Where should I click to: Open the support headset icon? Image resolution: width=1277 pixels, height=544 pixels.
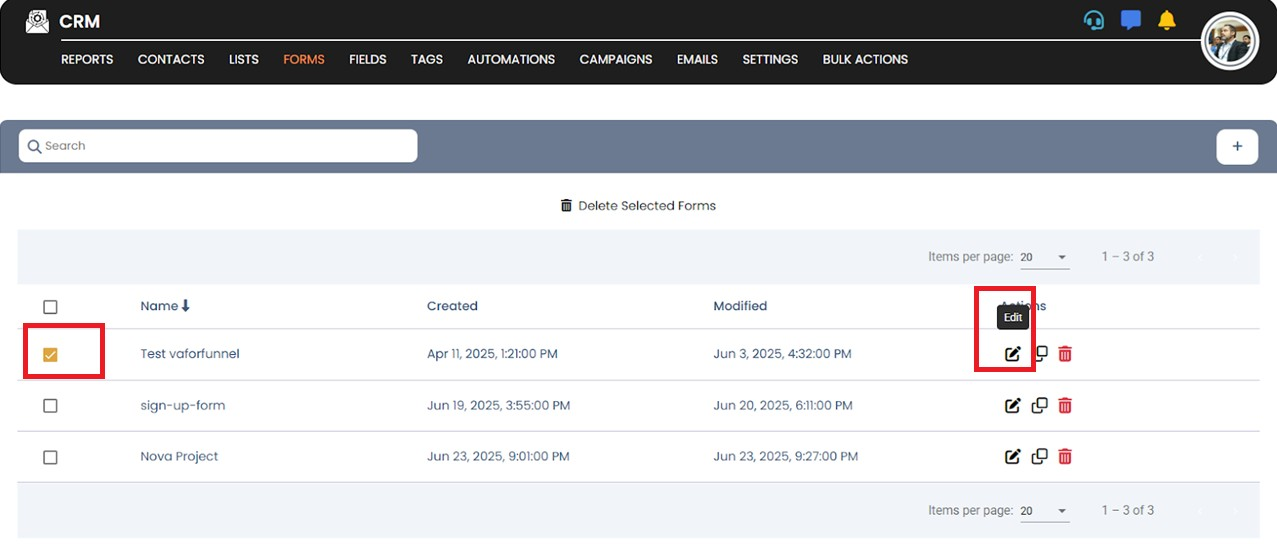tap(1094, 21)
